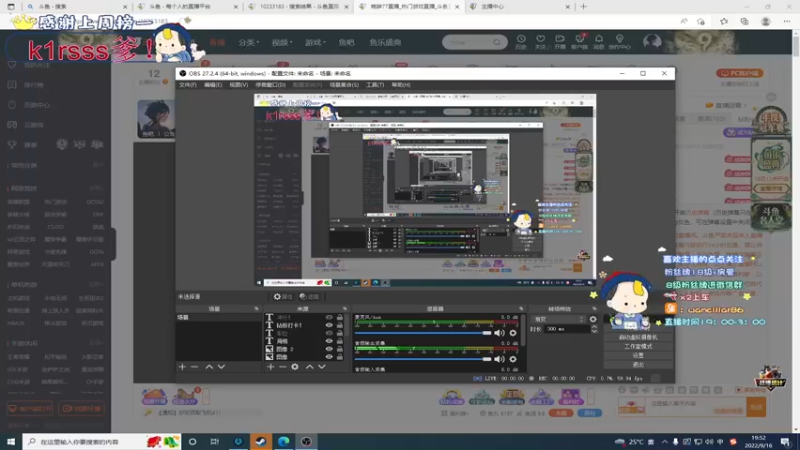Open the user avatar in Douyu header
Image resolution: width=800 pixels, height=450 pixels.
652,41
